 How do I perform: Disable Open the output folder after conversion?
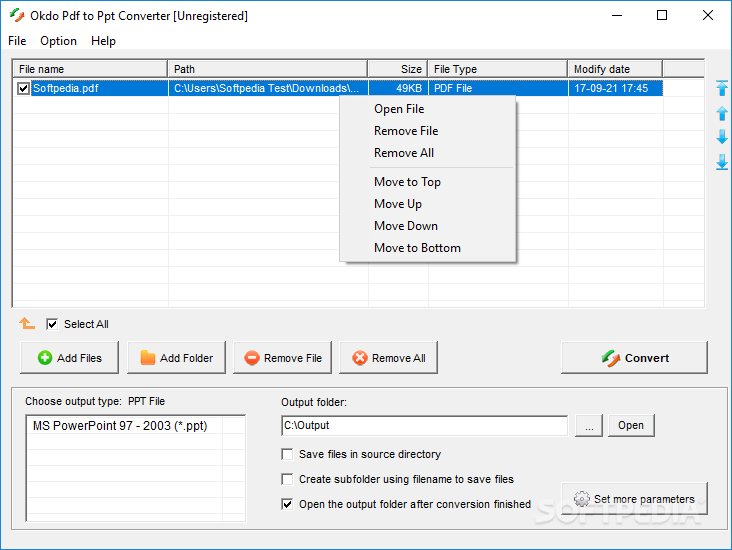pyautogui.click(x=287, y=504)
